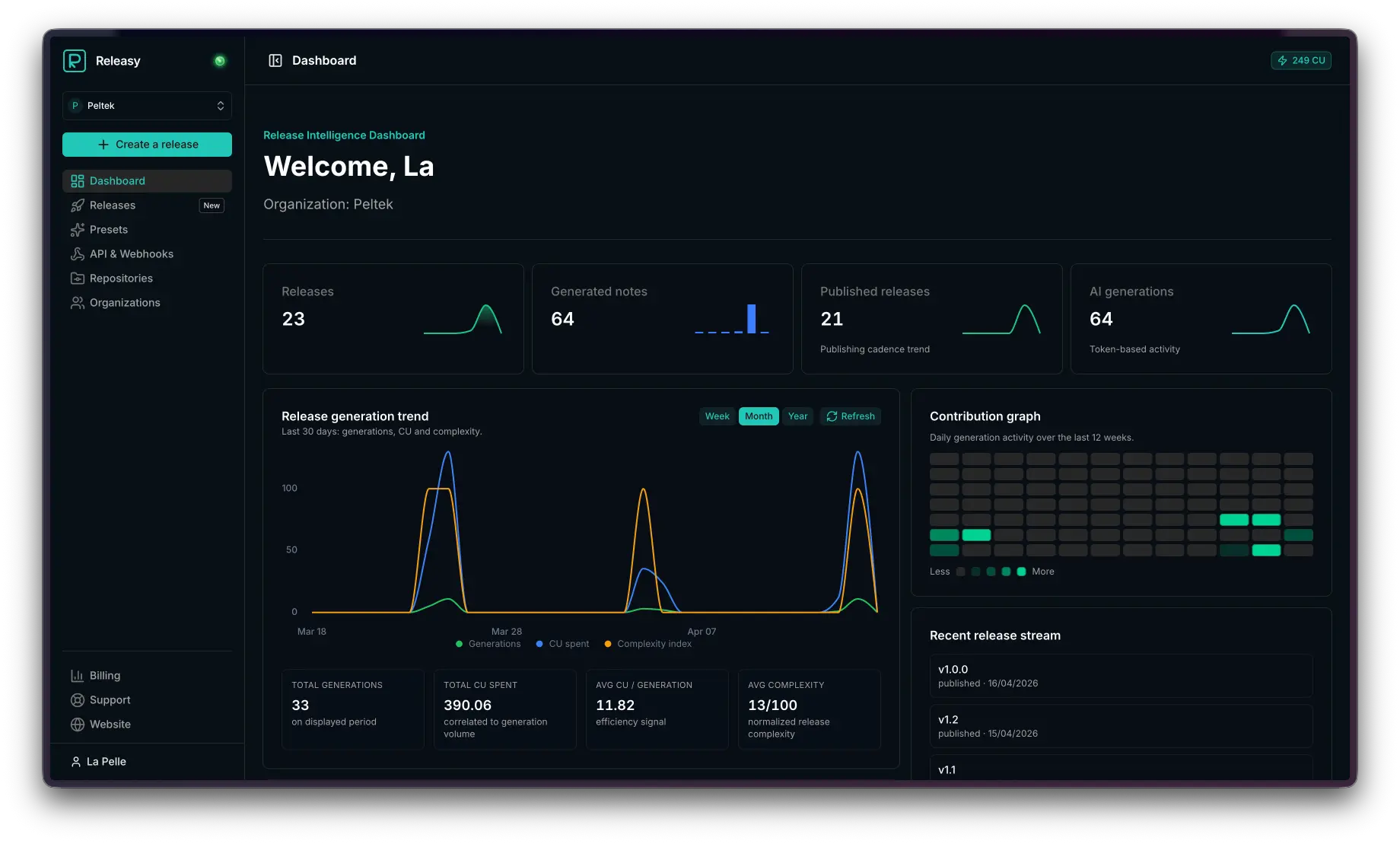Open the v1.2 release entry
This screenshot has width=1400, height=844.
tap(1122, 726)
